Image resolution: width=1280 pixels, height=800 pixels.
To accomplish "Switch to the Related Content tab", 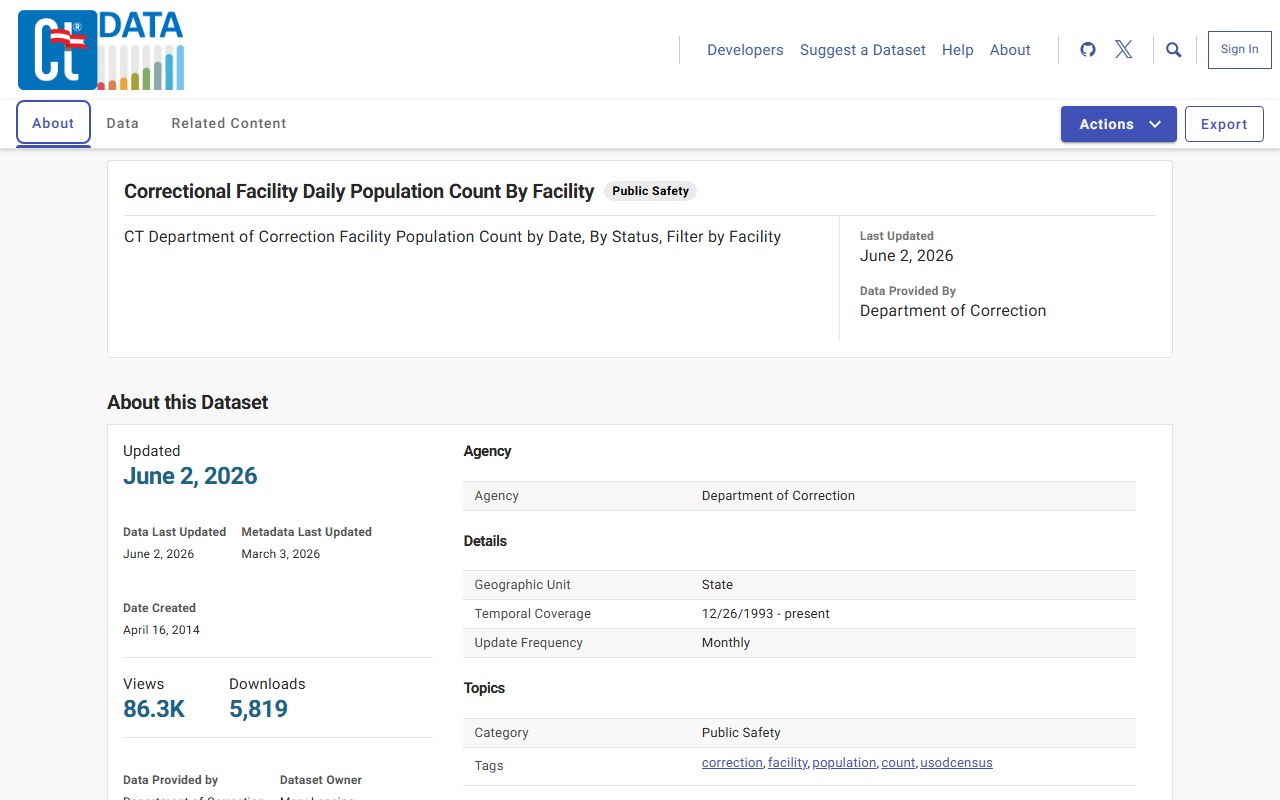I will (229, 123).
